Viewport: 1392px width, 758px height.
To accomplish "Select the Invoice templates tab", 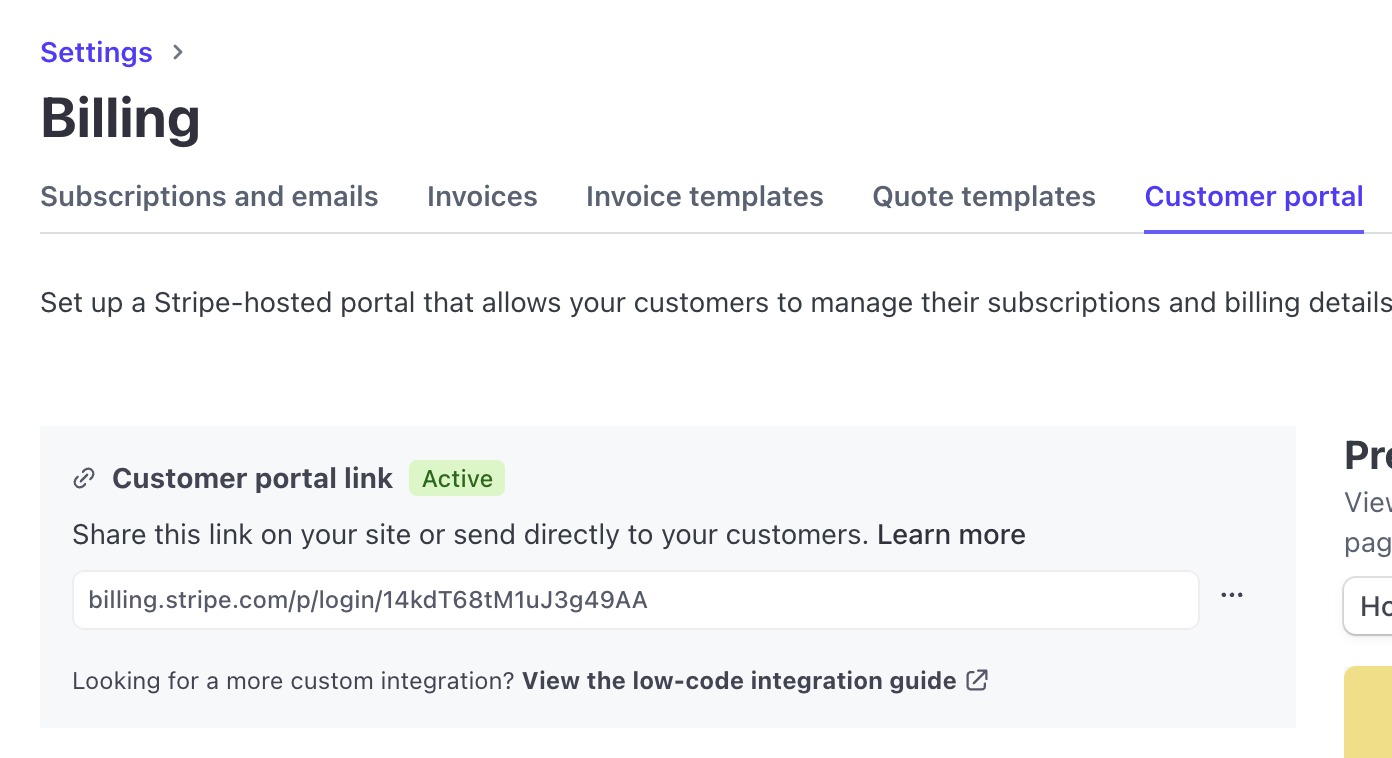I will coord(704,197).
